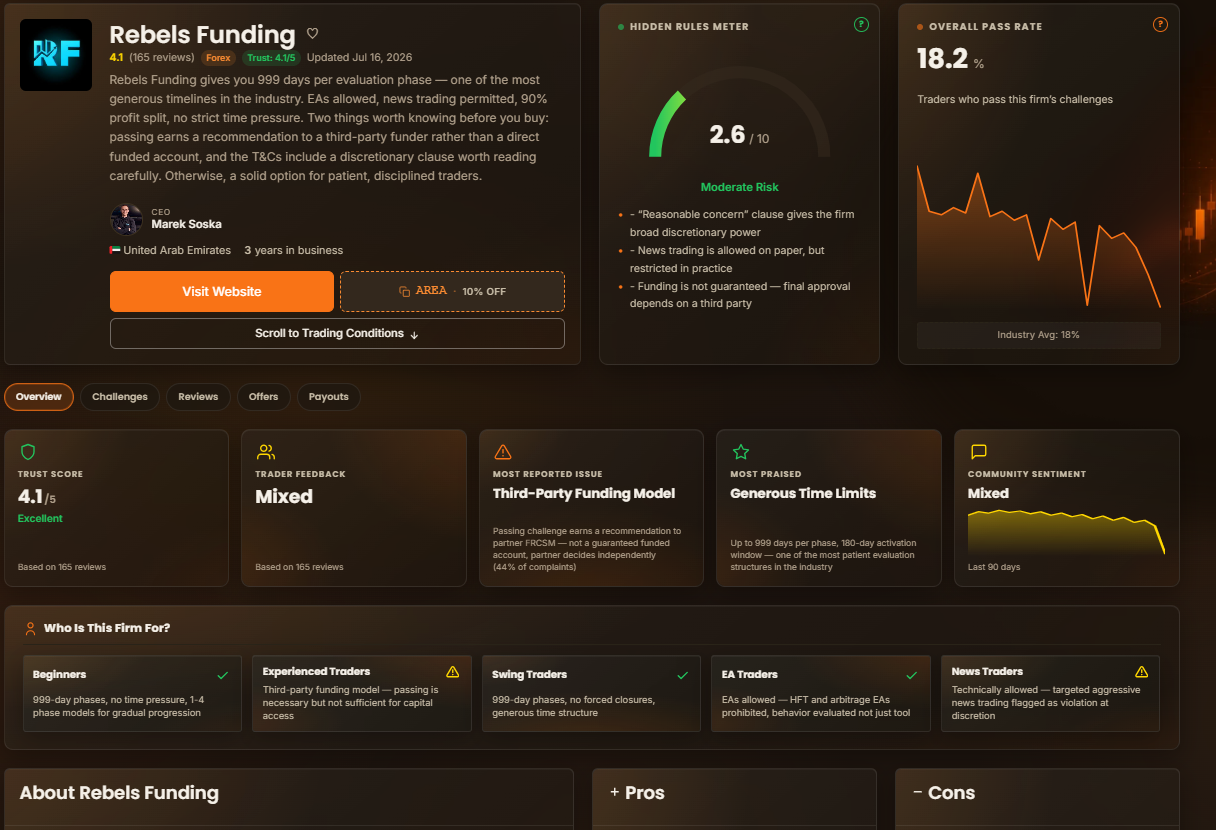Click the Most Praised star icon
Image resolution: width=1216 pixels, height=830 pixels.
[x=741, y=452]
